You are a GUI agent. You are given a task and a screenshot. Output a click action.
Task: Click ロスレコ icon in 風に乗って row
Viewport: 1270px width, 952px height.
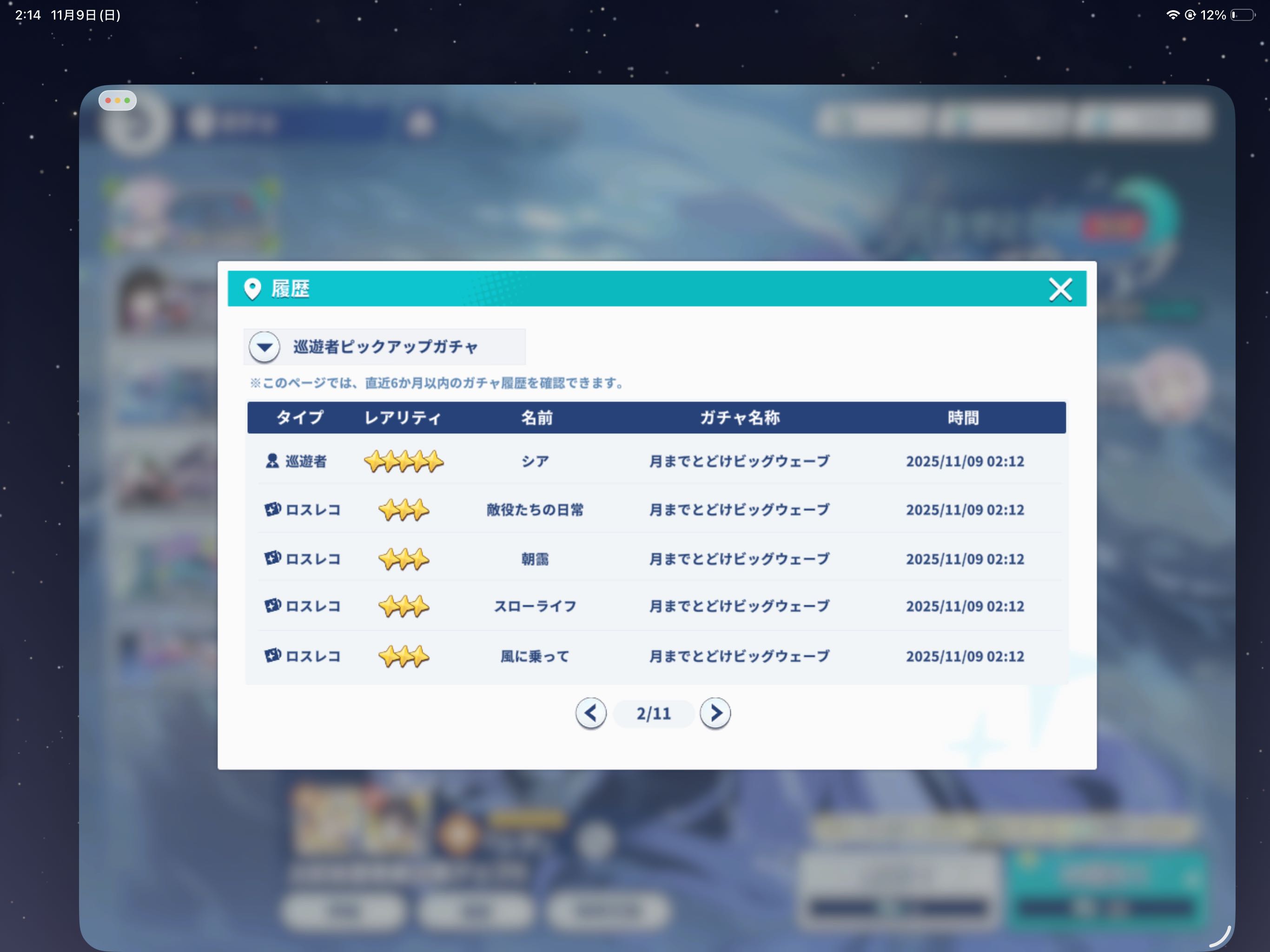pyautogui.click(x=273, y=656)
